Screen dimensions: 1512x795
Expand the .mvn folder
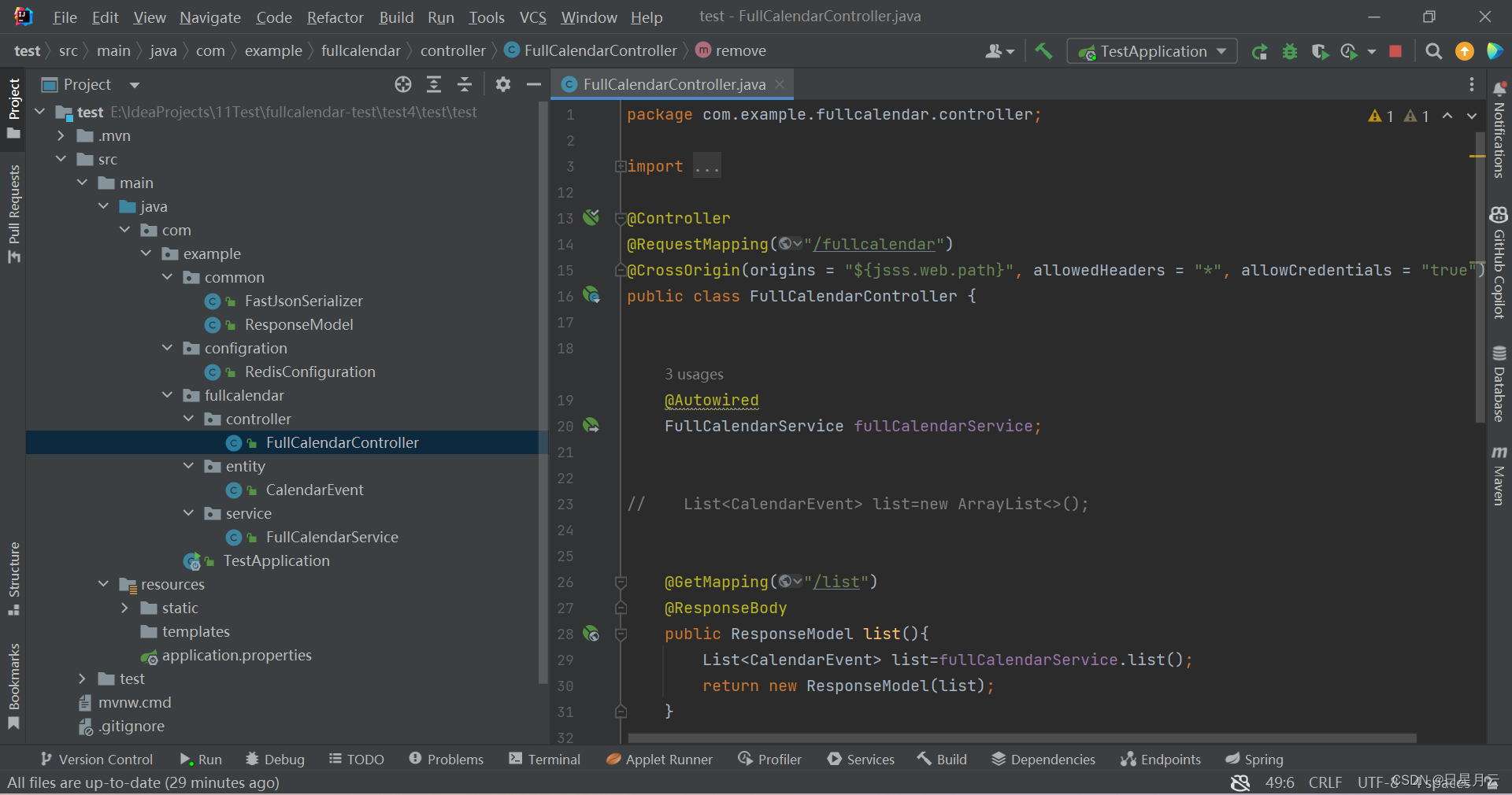tap(61, 135)
